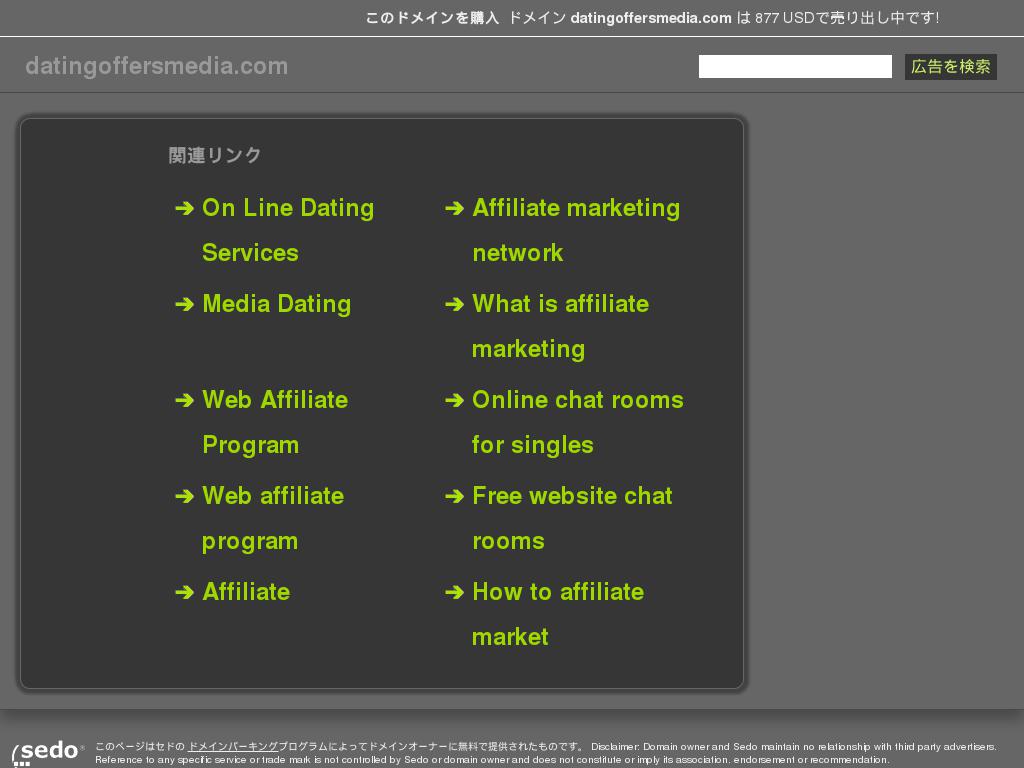Click the arrow icon beside Online chat rooms

point(455,400)
